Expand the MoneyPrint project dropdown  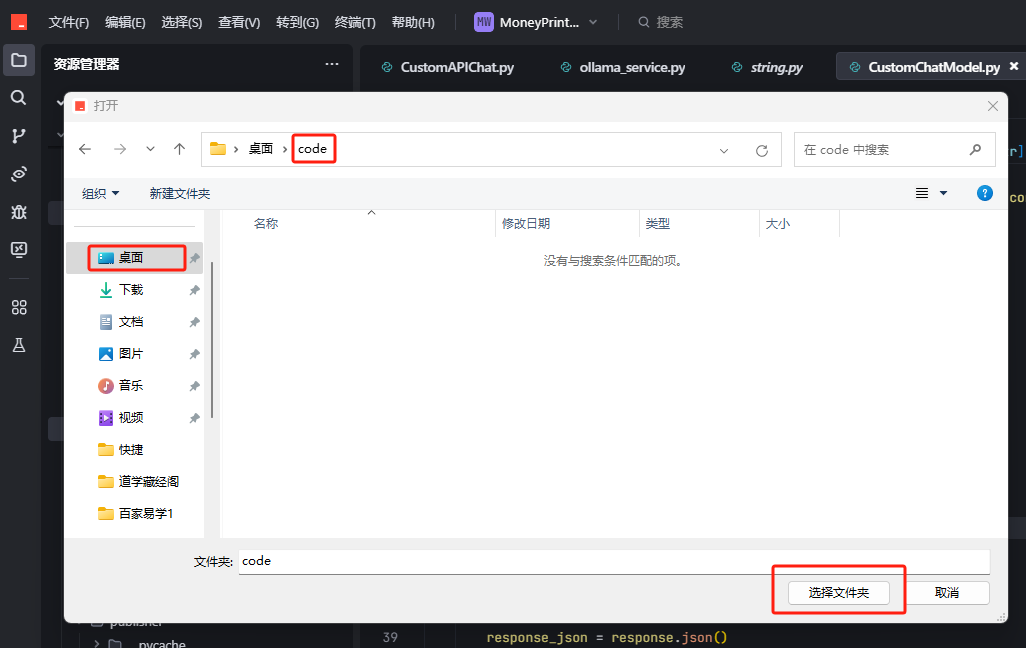[593, 22]
